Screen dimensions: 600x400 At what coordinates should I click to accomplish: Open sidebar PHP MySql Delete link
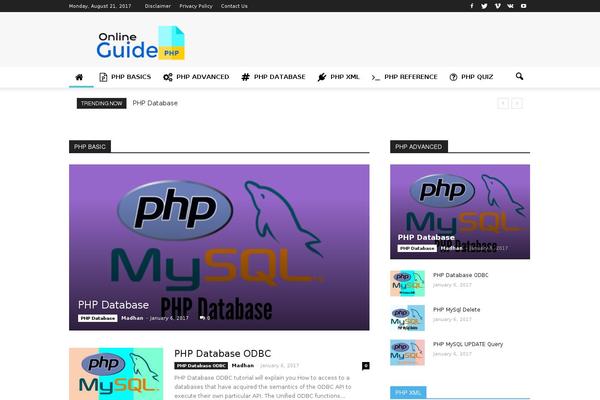(457, 309)
